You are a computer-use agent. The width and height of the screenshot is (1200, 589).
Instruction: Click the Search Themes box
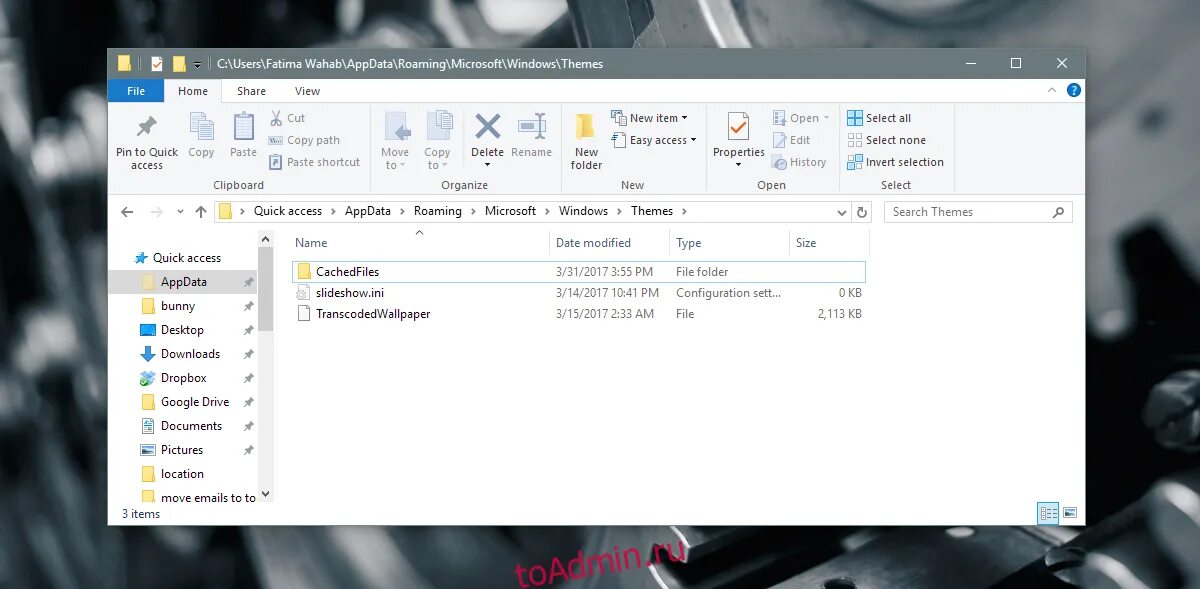(977, 212)
